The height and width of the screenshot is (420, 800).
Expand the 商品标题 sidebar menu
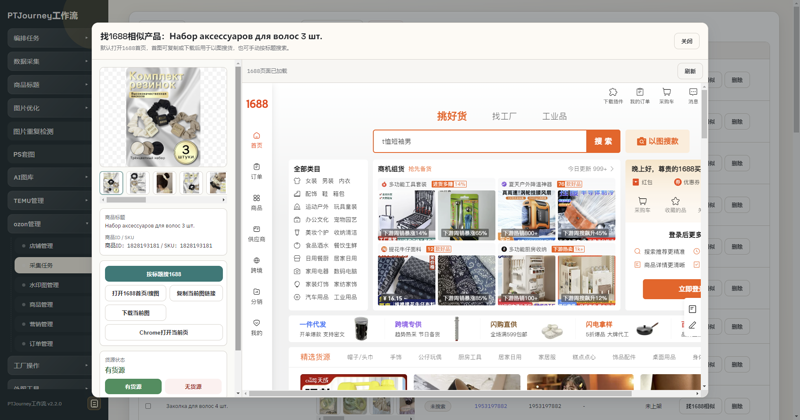49,85
